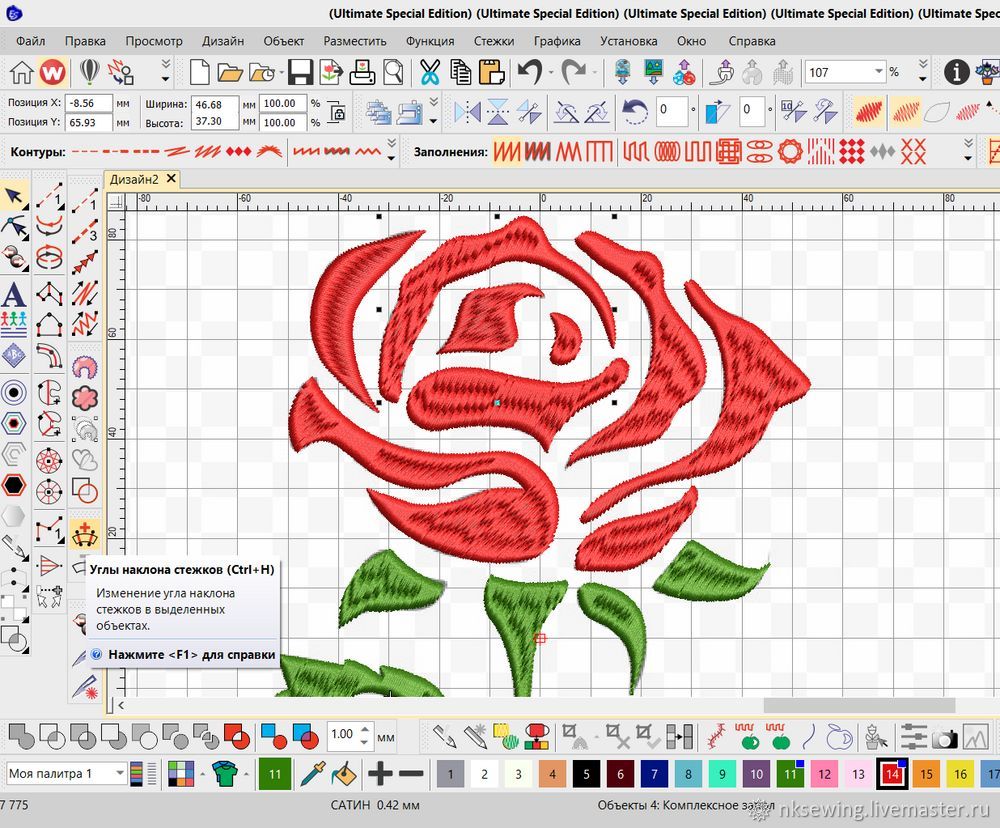Click the camera icon in the bottom toolbar
This screenshot has width=1000, height=828.
point(944,738)
